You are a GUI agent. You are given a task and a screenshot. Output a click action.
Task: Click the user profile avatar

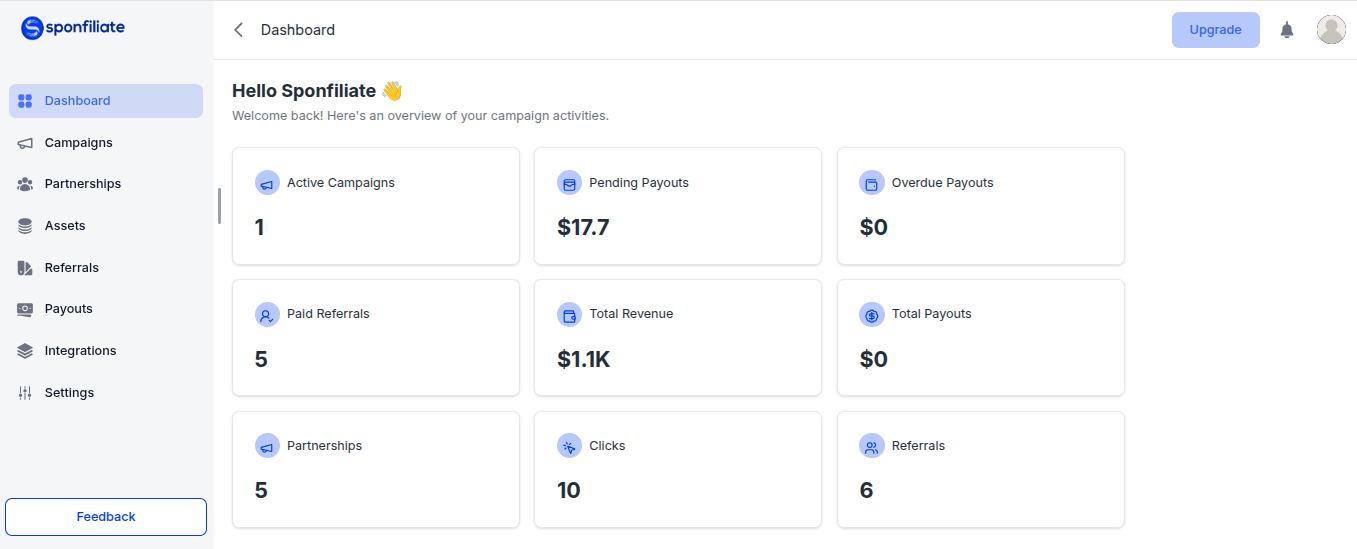tap(1331, 30)
